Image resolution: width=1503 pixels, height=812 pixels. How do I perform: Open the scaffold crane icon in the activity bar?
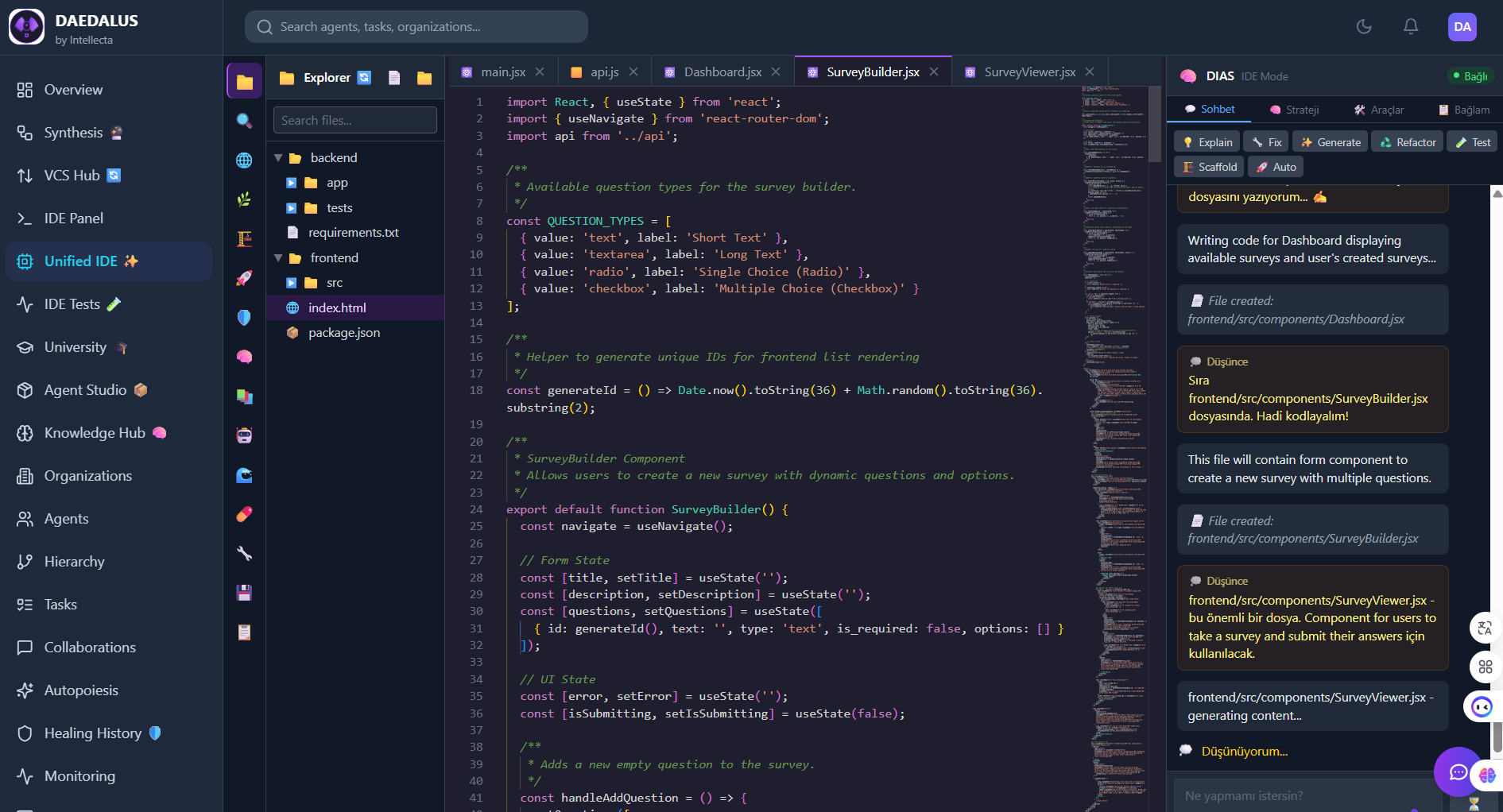click(x=244, y=238)
